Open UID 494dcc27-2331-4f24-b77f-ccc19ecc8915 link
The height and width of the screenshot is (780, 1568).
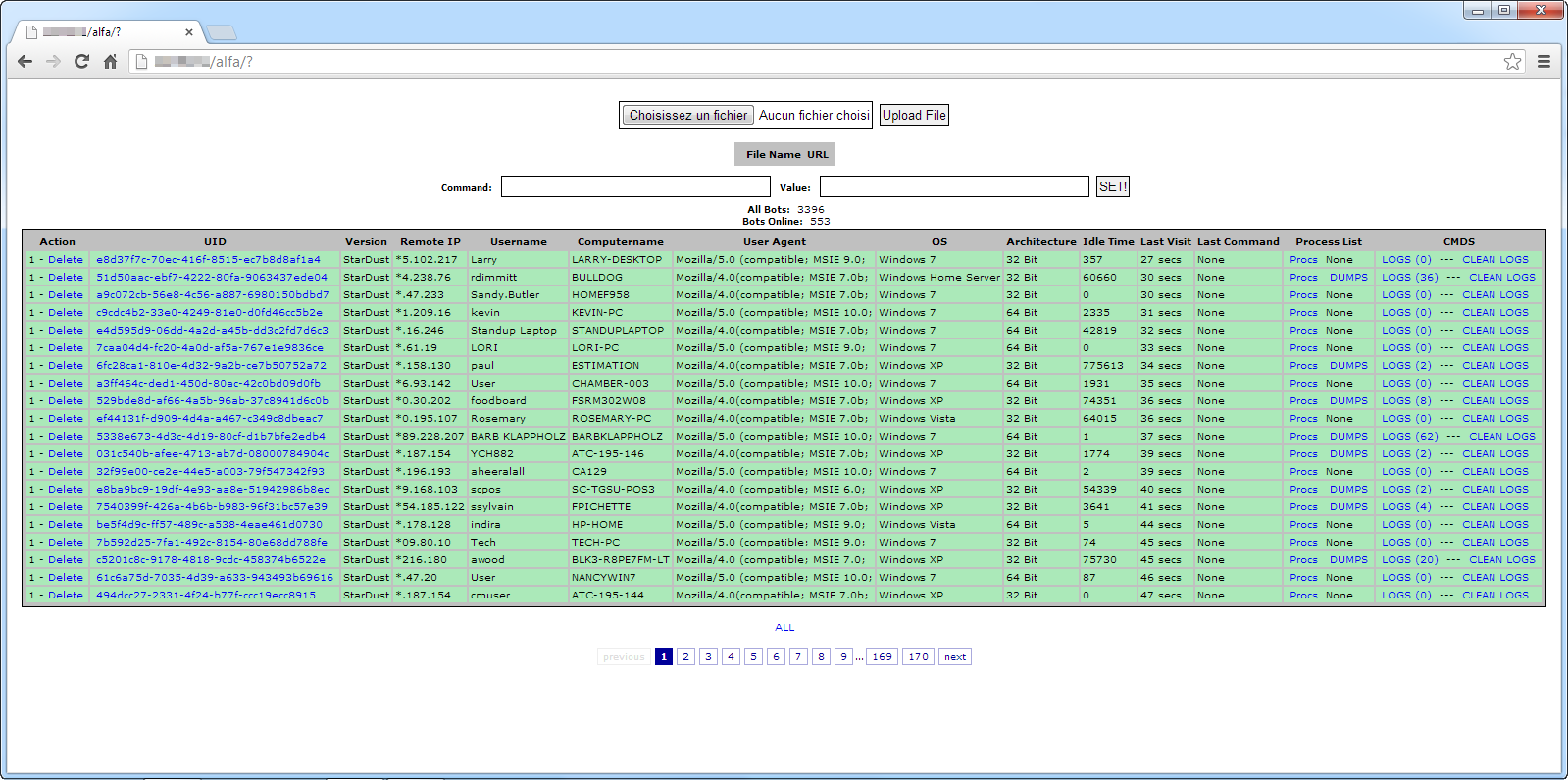[206, 596]
